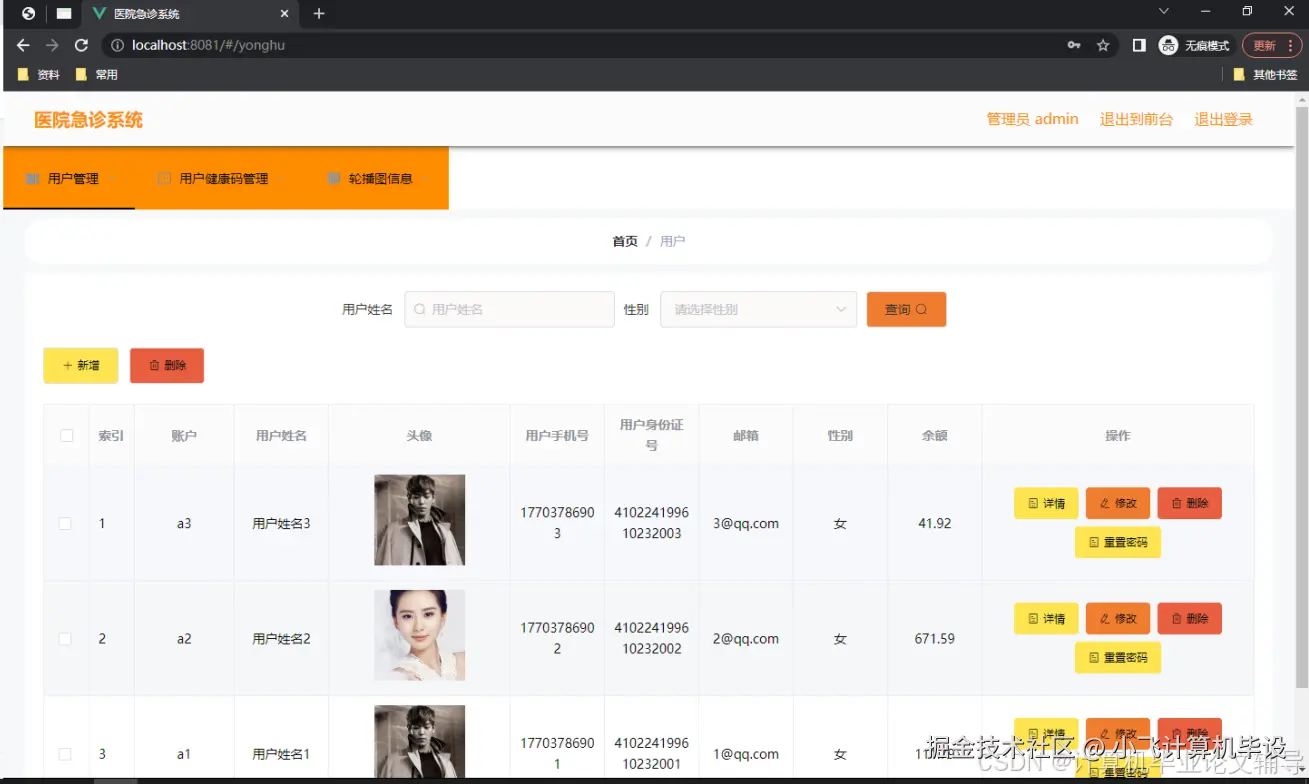
Task: Tick the select-all checkbox in table header
Action: (67, 435)
